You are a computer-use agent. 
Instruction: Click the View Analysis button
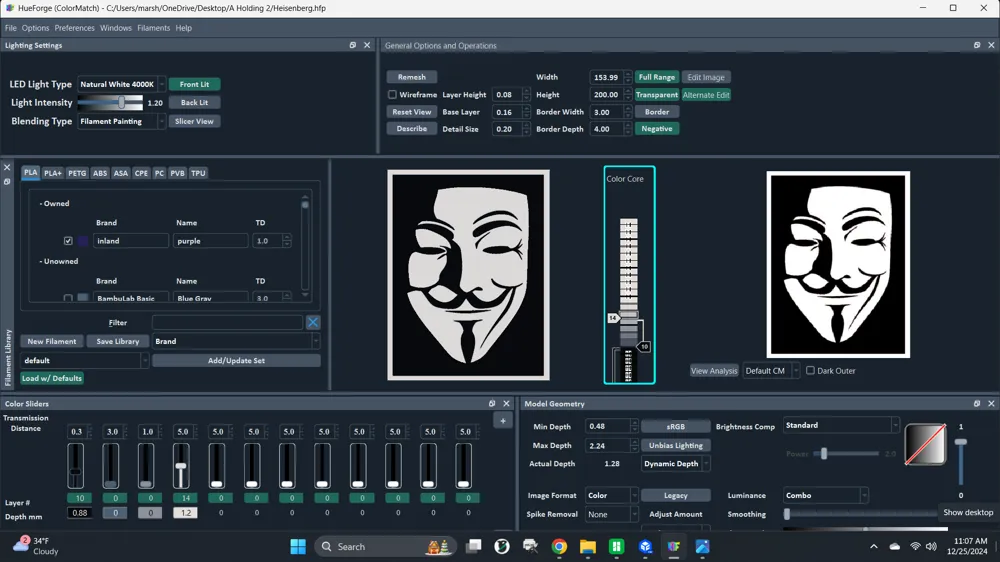[714, 371]
